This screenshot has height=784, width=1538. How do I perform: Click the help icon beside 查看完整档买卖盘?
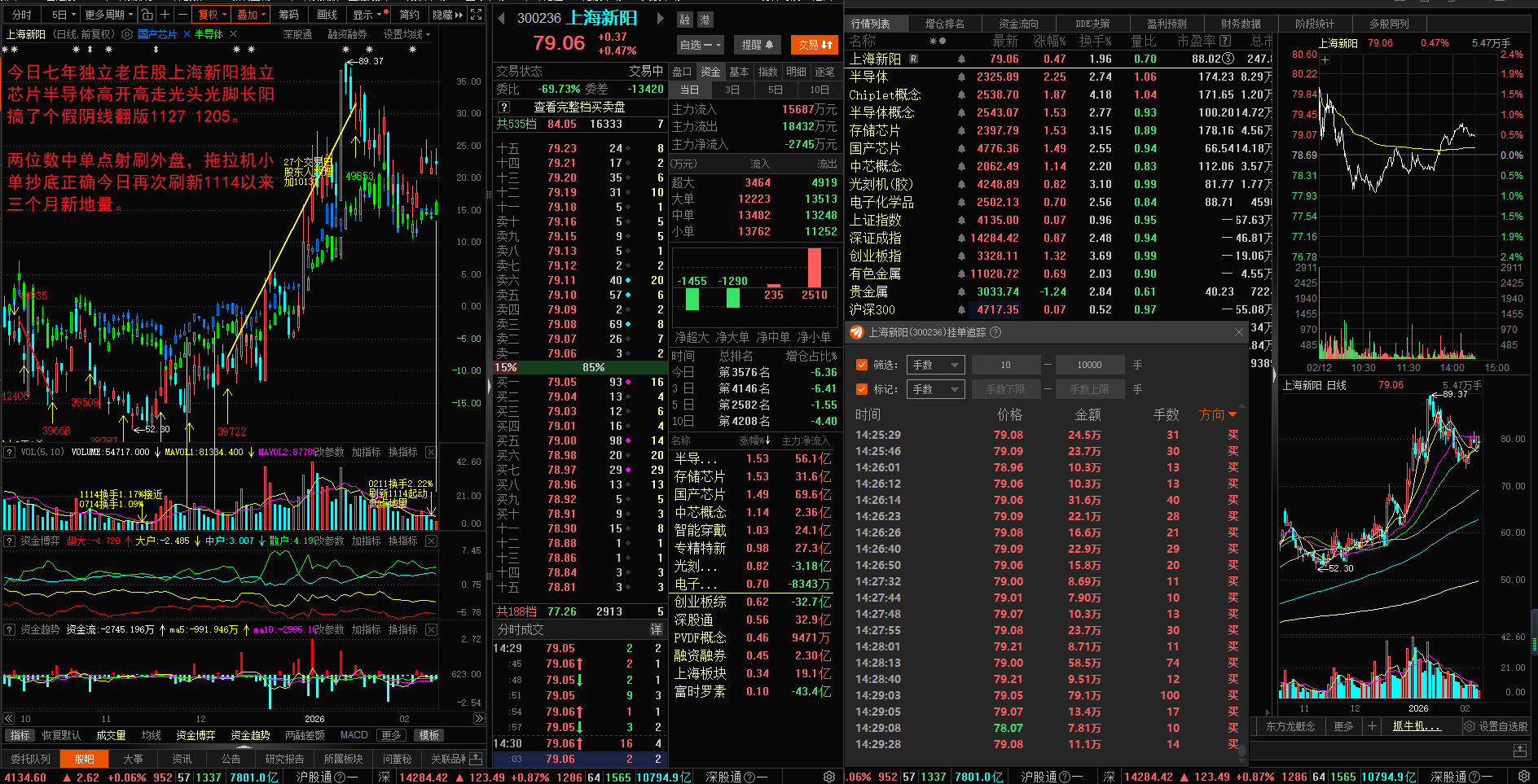(504, 107)
